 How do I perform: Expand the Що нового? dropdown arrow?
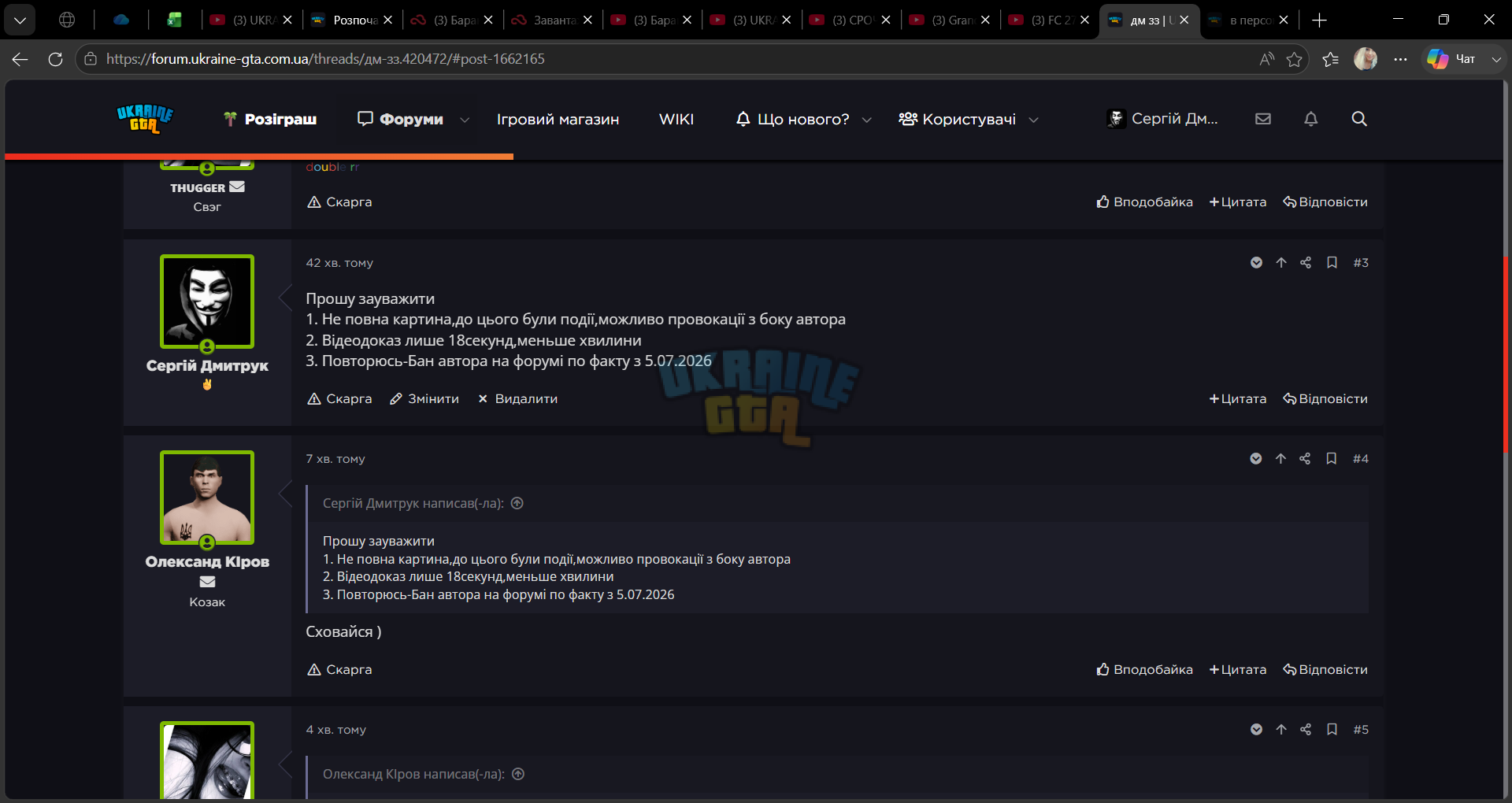pyautogui.click(x=867, y=120)
